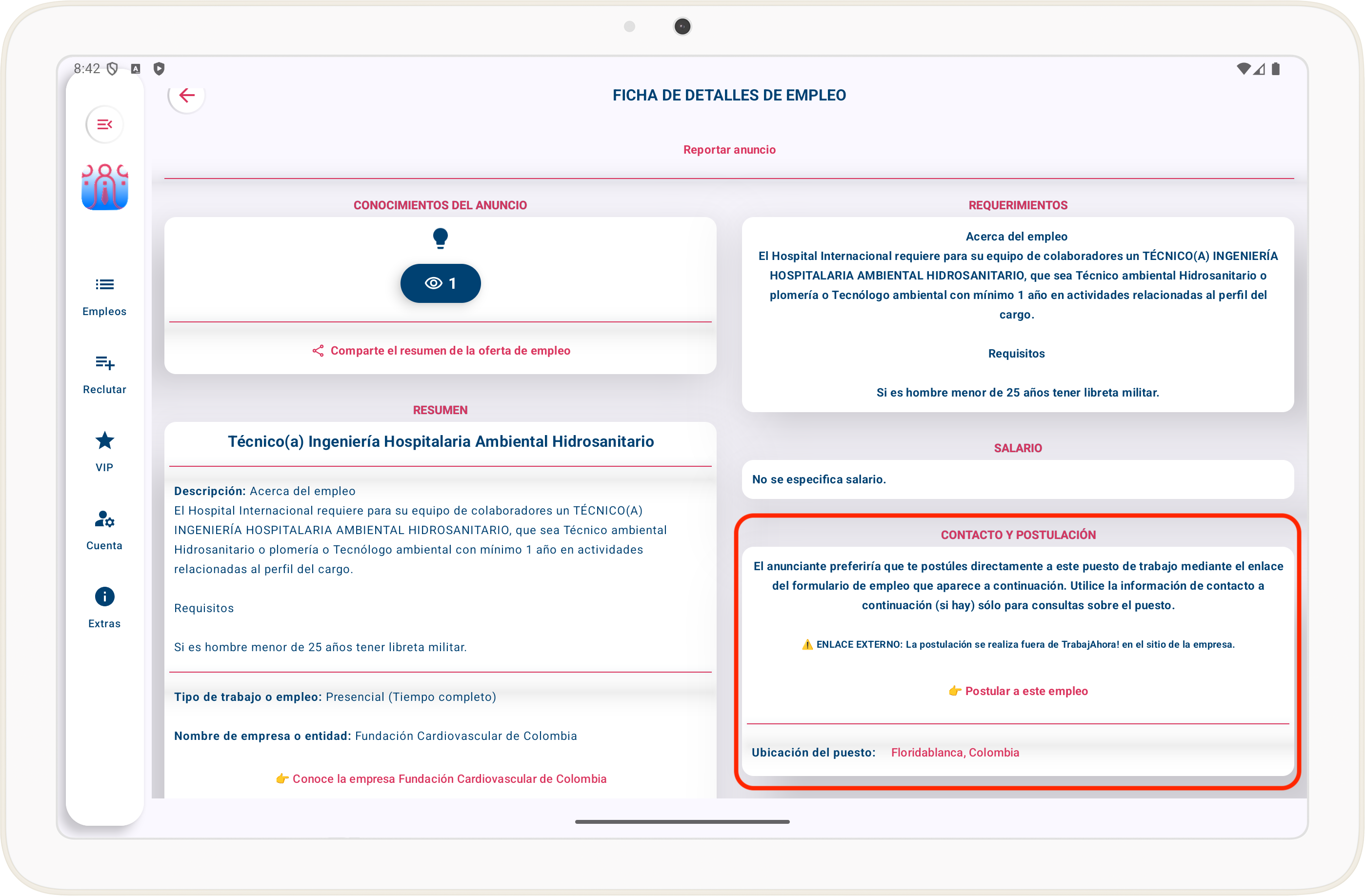The width and height of the screenshot is (1365, 896).
Task: Click the Wi-Fi status bar icon
Action: click(x=1243, y=69)
